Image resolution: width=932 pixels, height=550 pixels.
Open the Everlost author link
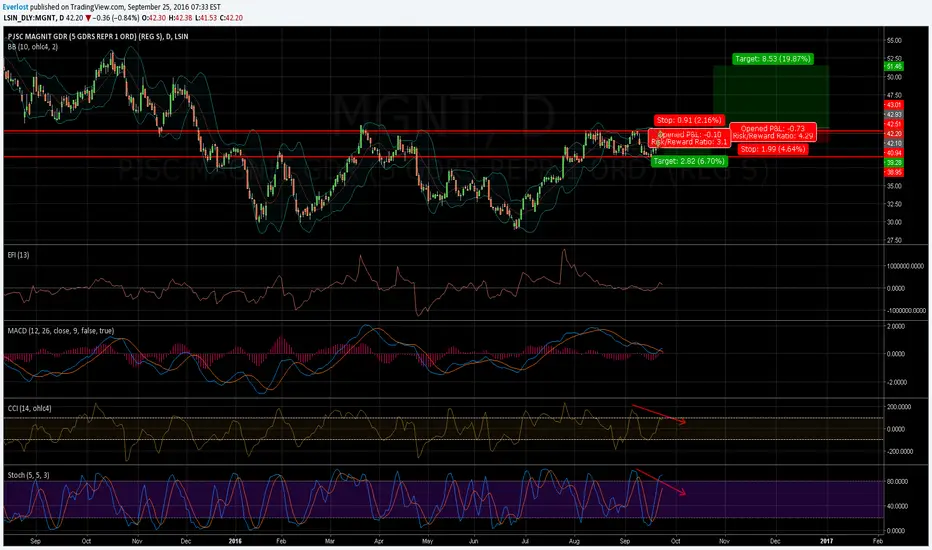click(x=15, y=7)
